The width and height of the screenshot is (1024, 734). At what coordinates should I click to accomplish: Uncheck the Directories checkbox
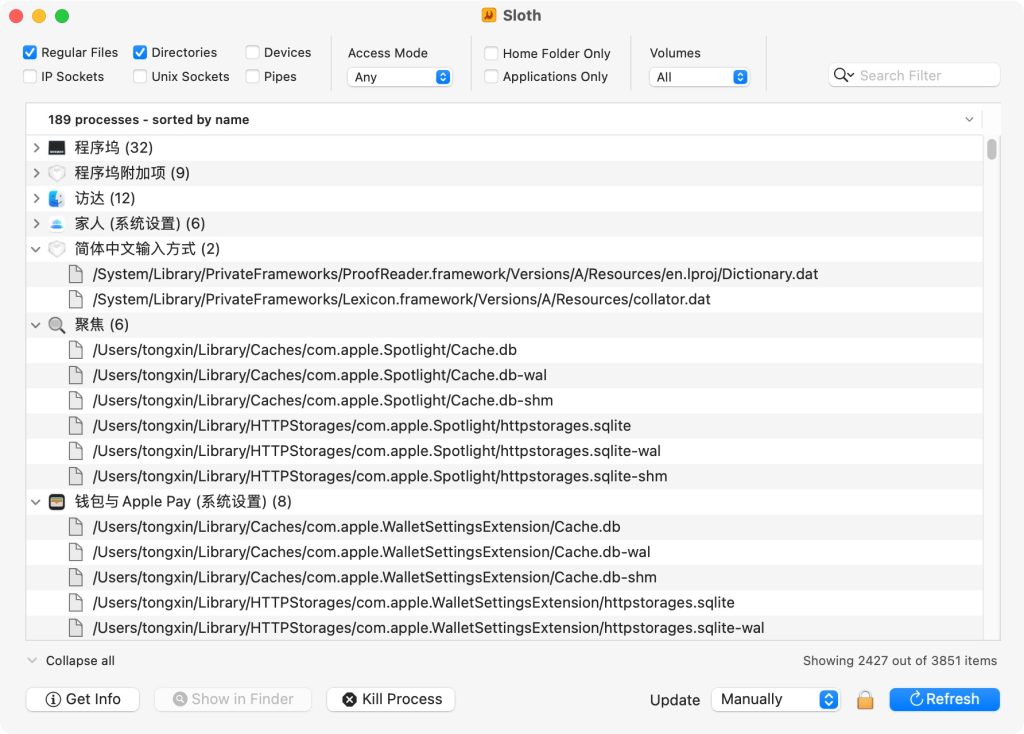click(x=140, y=52)
